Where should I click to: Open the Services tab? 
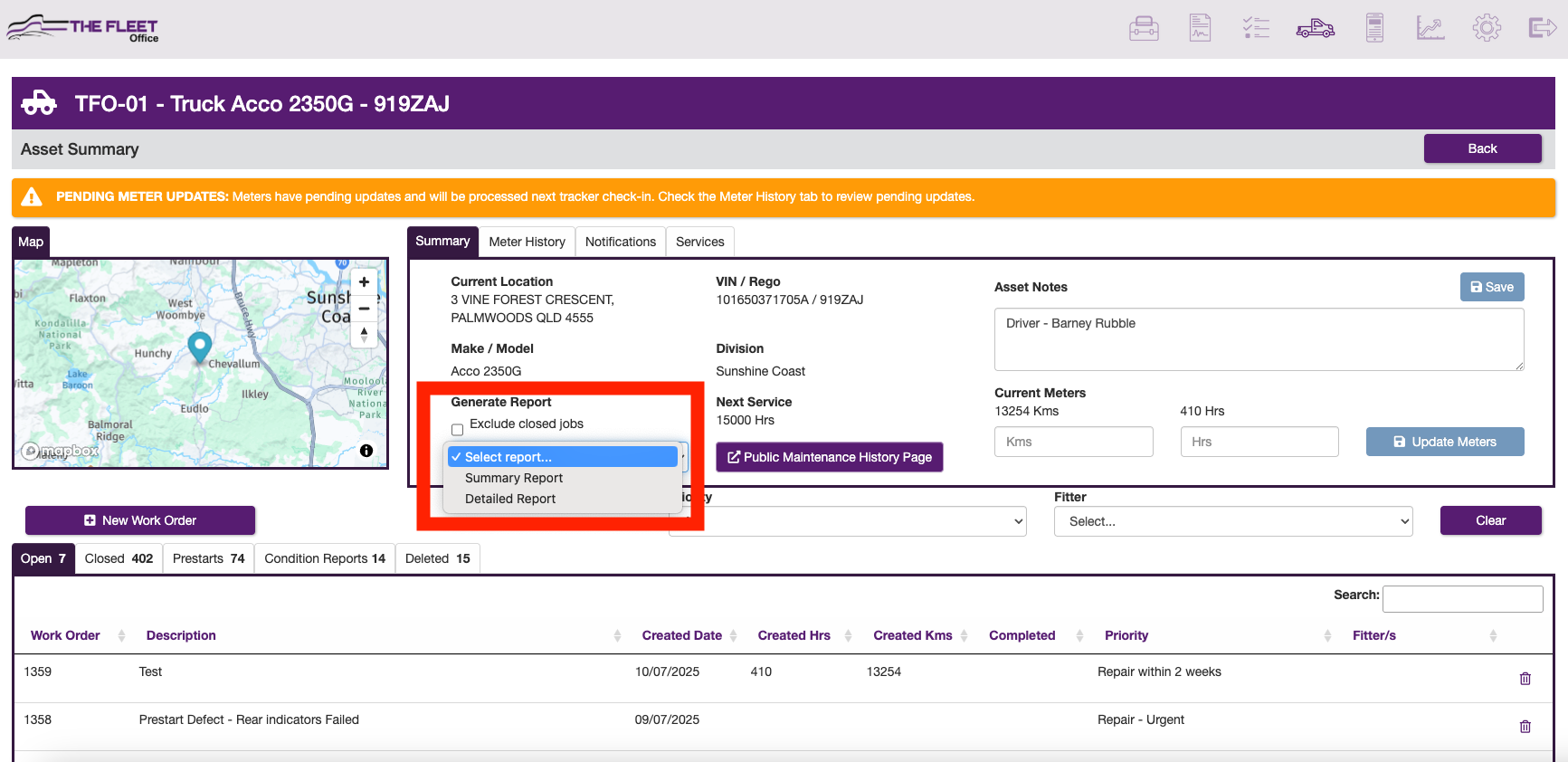[700, 242]
